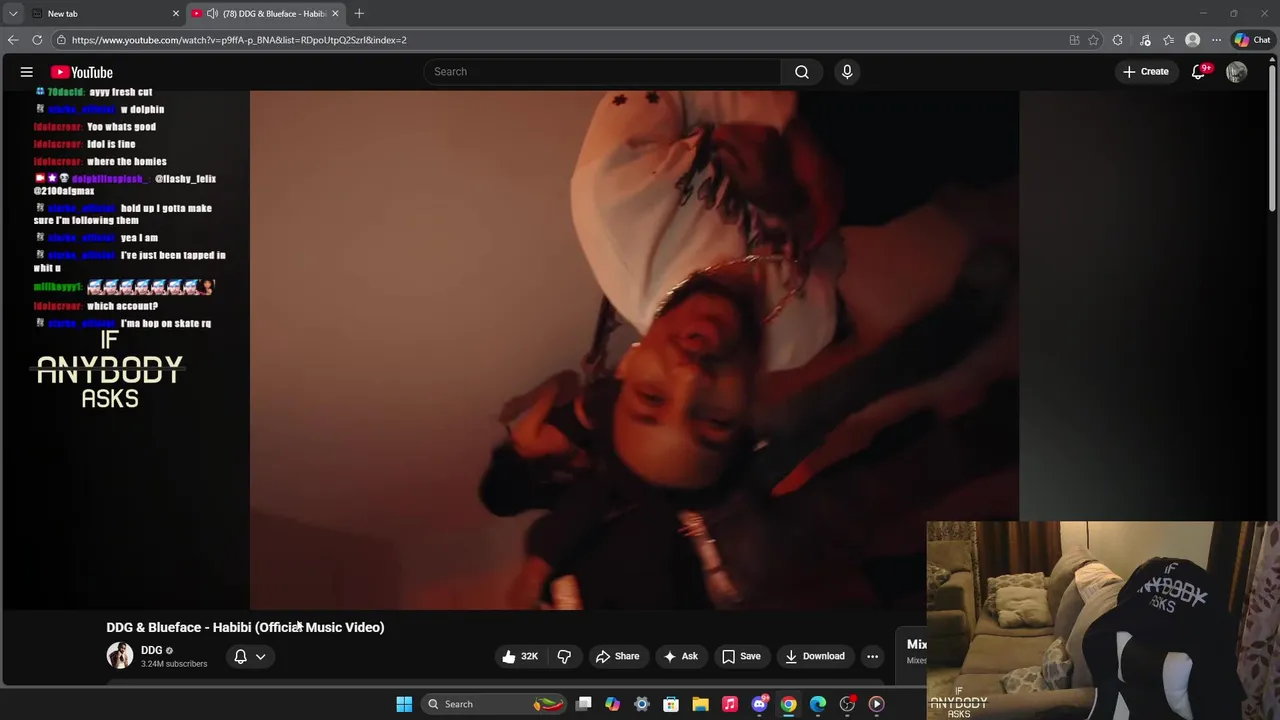Open the media control music note icon

[1143, 40]
